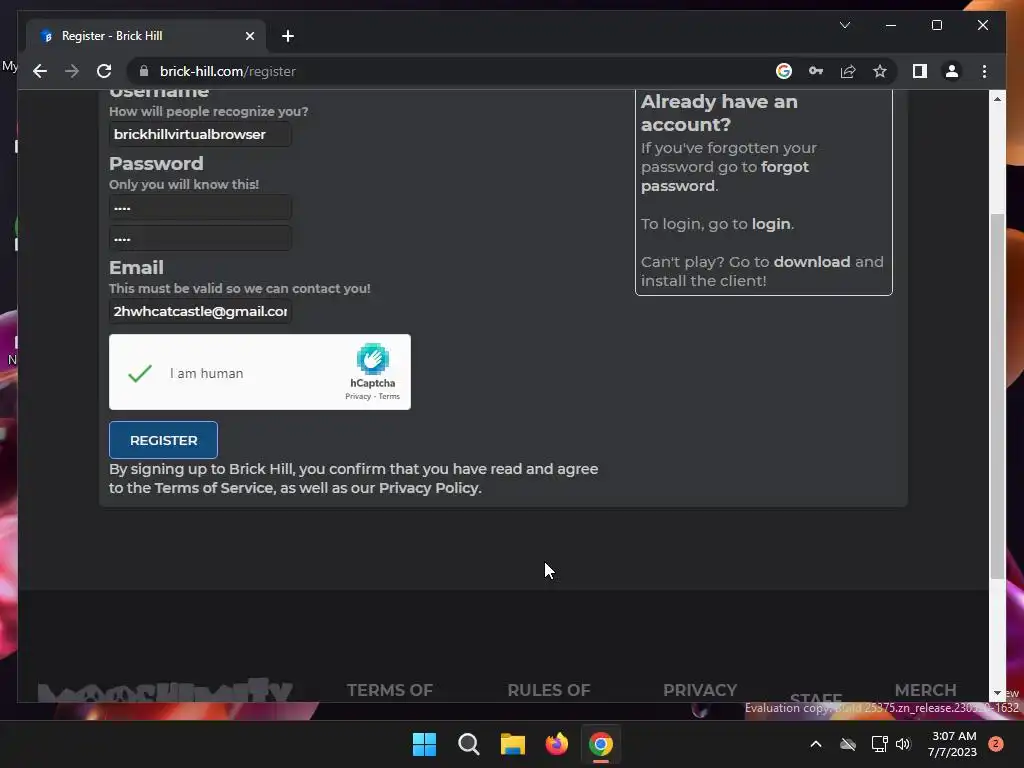Open hCaptcha Privacy link
Image resolution: width=1024 pixels, height=768 pixels.
pyautogui.click(x=358, y=396)
